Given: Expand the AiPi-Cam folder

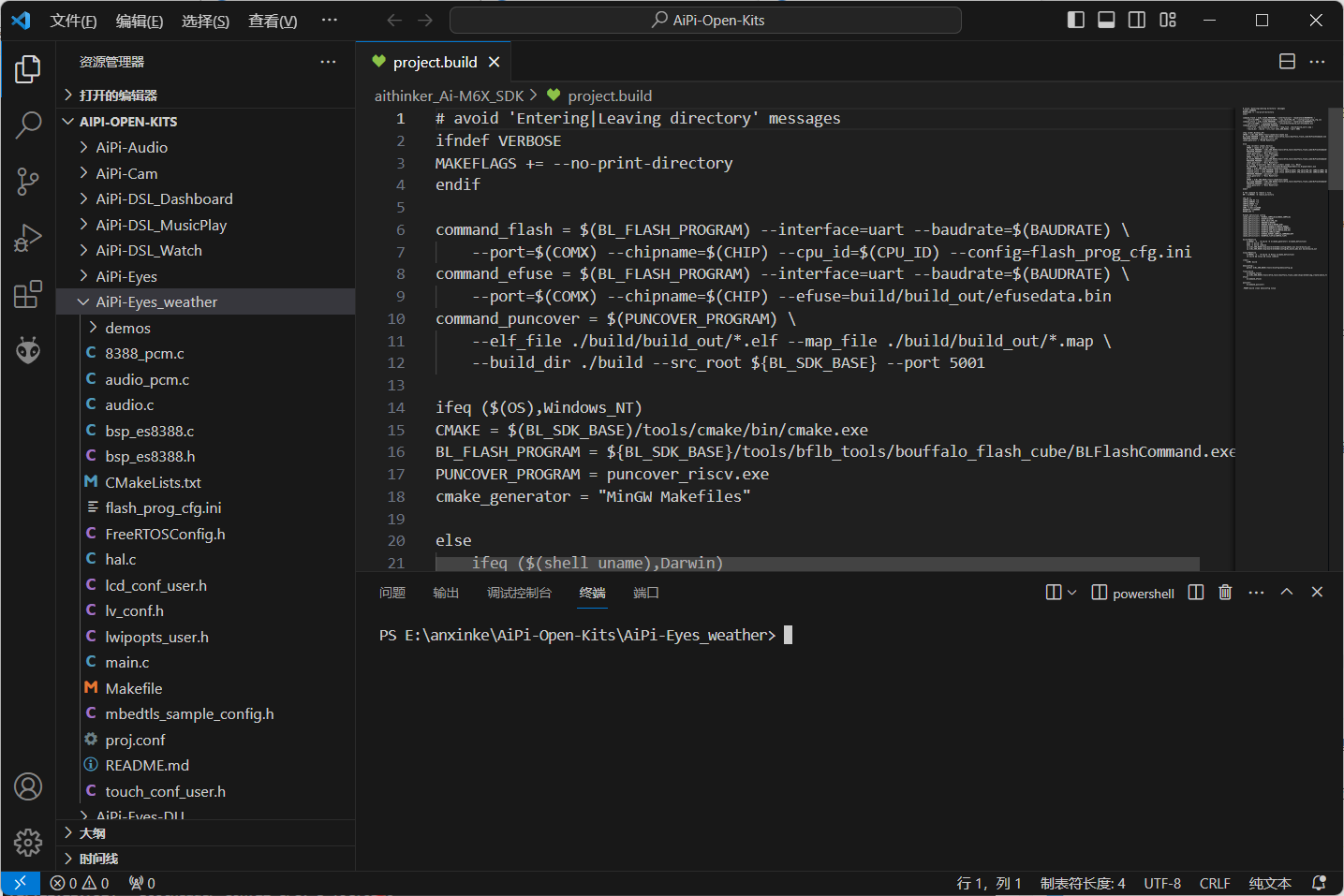Looking at the screenshot, I should pyautogui.click(x=206, y=173).
